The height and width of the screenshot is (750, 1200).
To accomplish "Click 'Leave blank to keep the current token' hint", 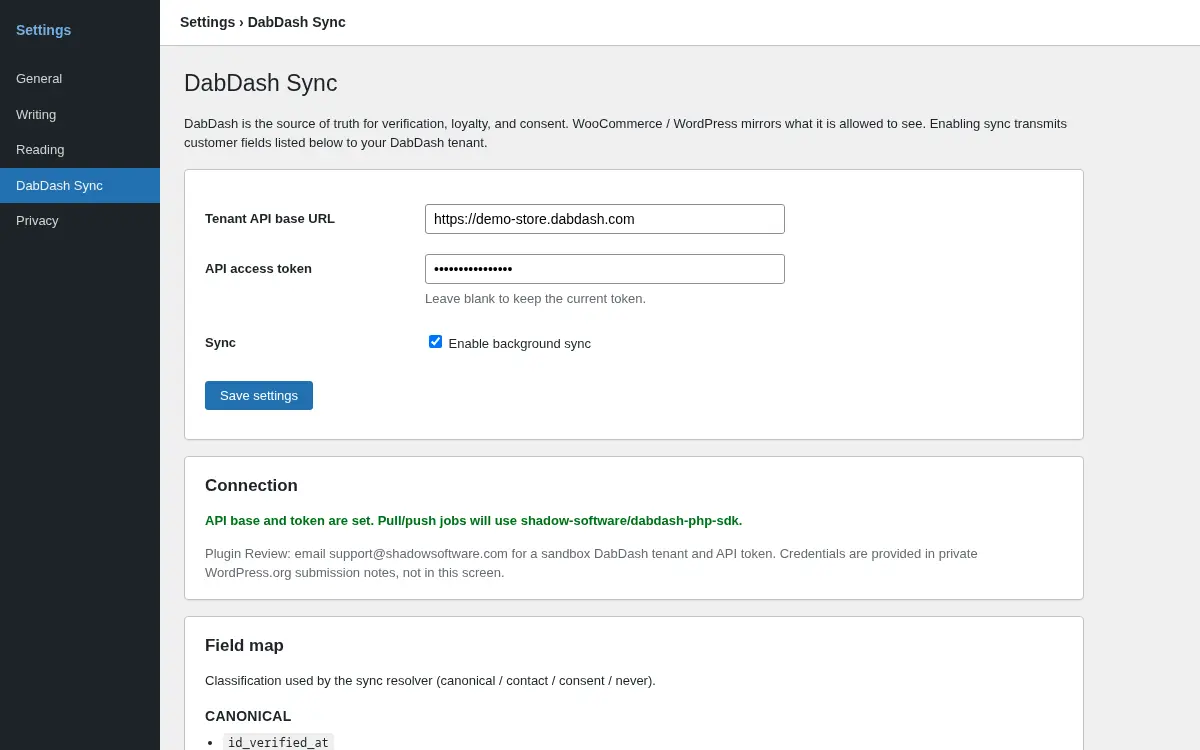I will point(535,299).
